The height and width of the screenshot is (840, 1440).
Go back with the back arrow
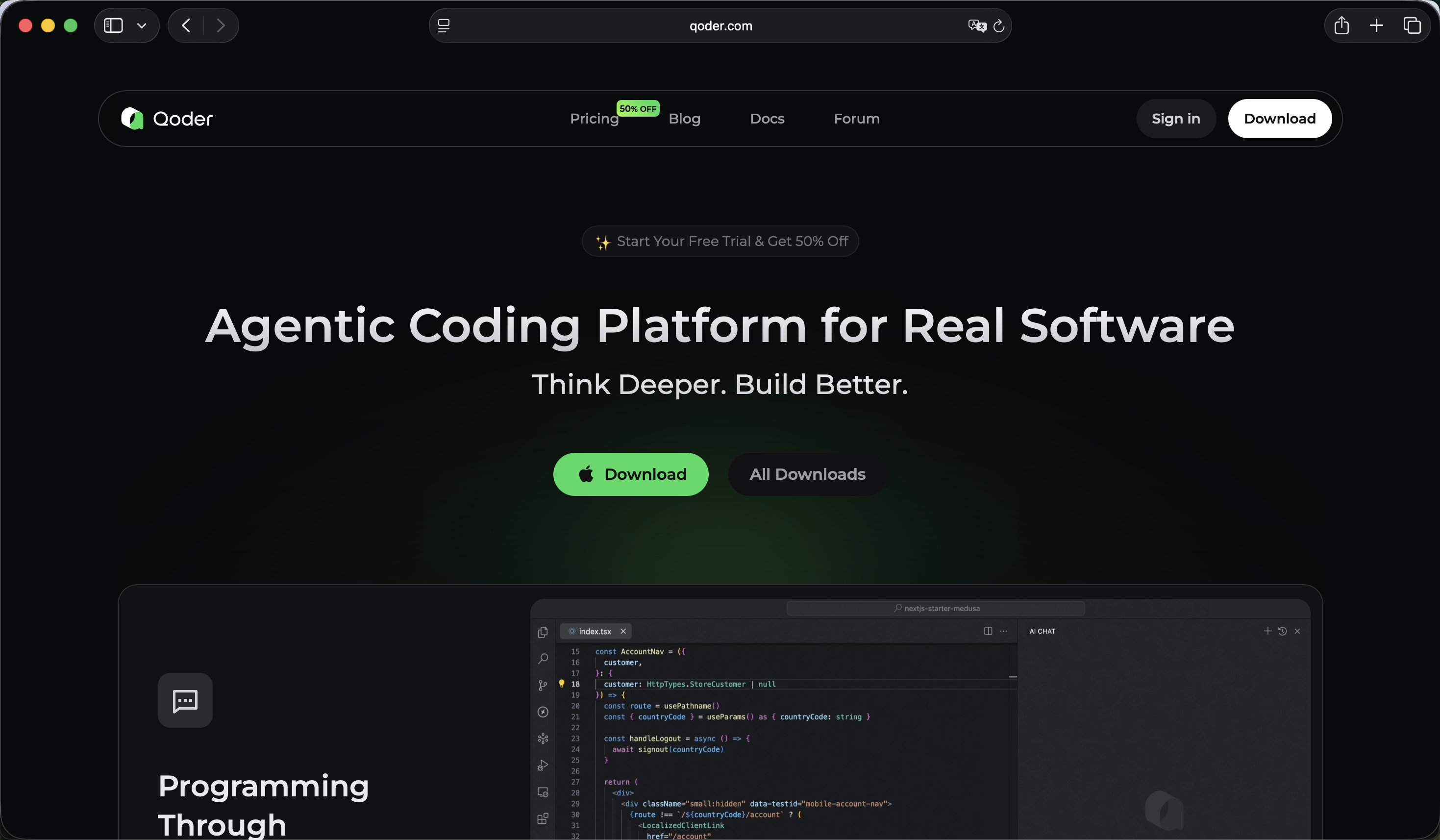pos(186,25)
